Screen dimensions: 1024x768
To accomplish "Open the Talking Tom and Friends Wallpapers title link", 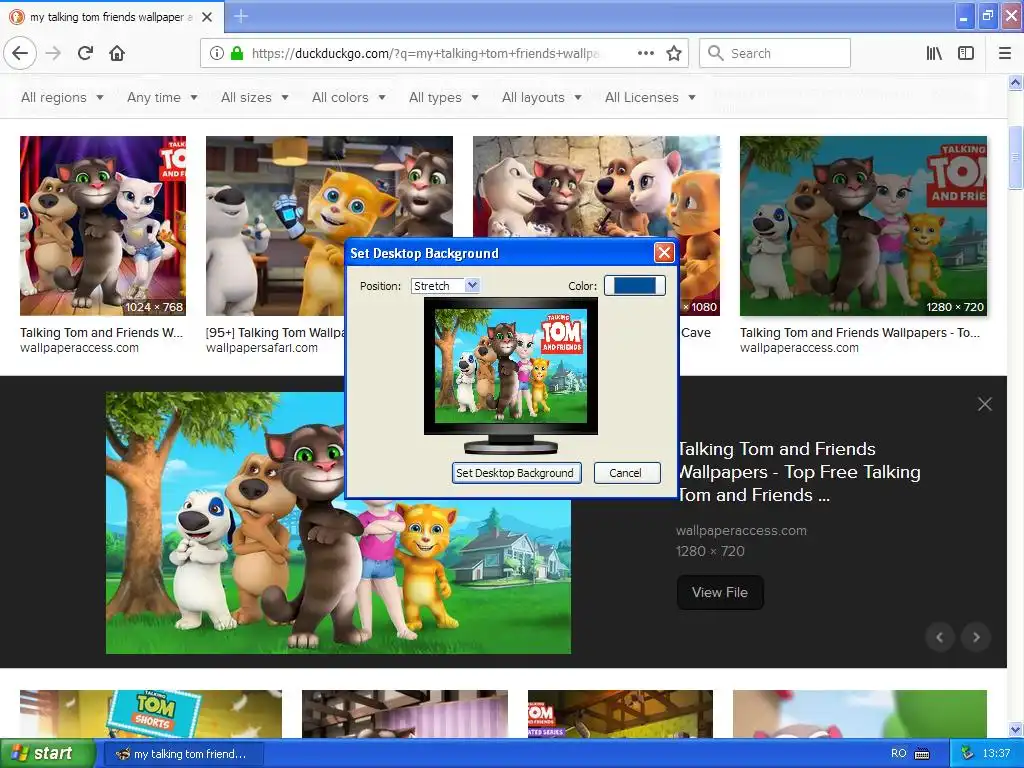I will tap(799, 472).
